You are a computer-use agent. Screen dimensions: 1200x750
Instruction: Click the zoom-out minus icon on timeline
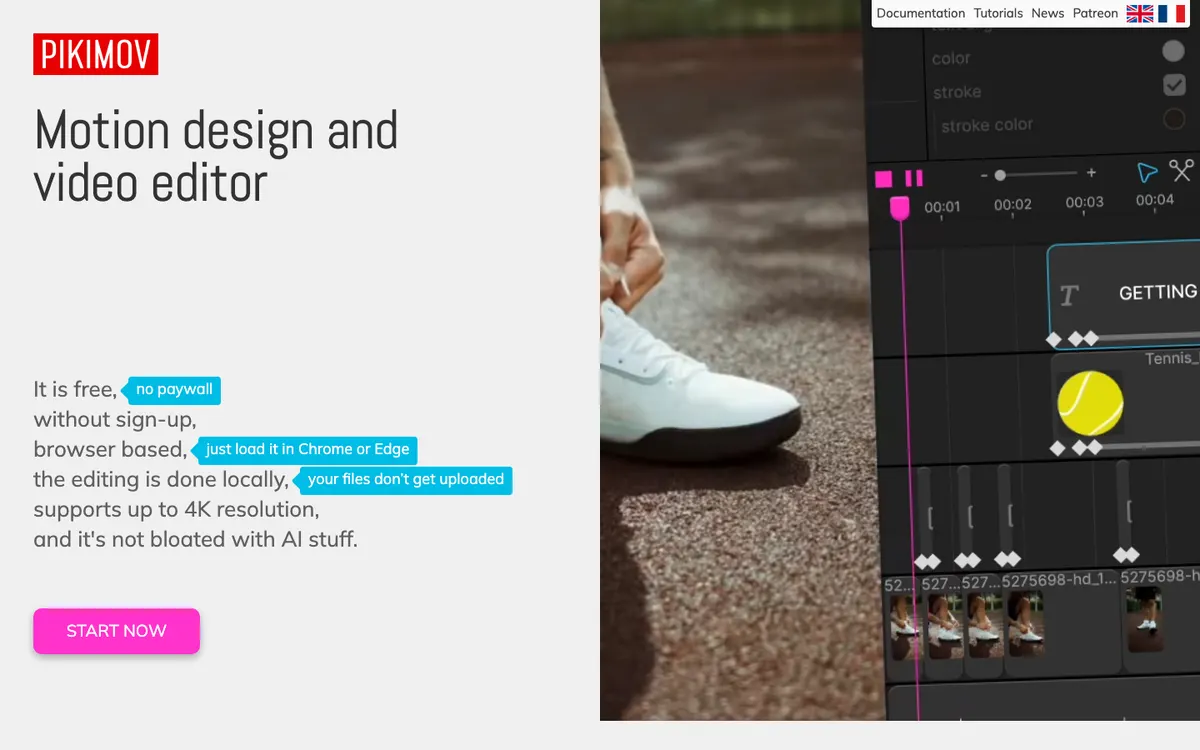pos(984,175)
